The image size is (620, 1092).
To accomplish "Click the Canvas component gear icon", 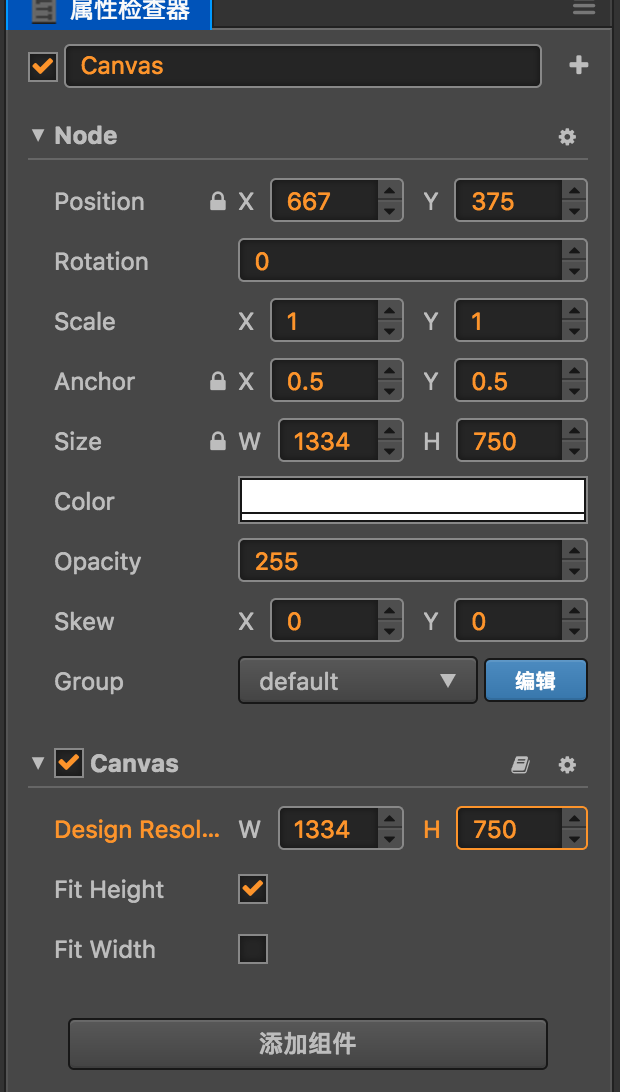I will 567,765.
